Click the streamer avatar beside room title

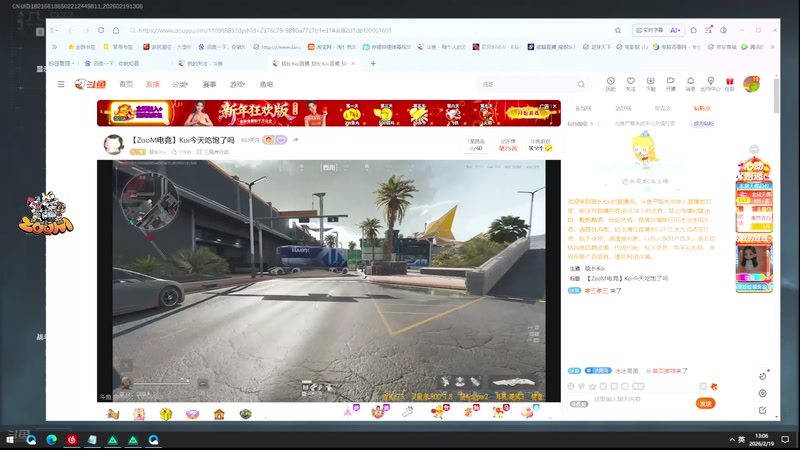(113, 145)
